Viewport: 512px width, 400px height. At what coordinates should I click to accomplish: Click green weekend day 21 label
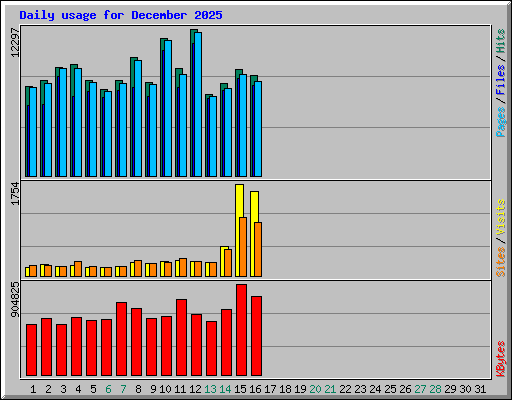click(330, 389)
